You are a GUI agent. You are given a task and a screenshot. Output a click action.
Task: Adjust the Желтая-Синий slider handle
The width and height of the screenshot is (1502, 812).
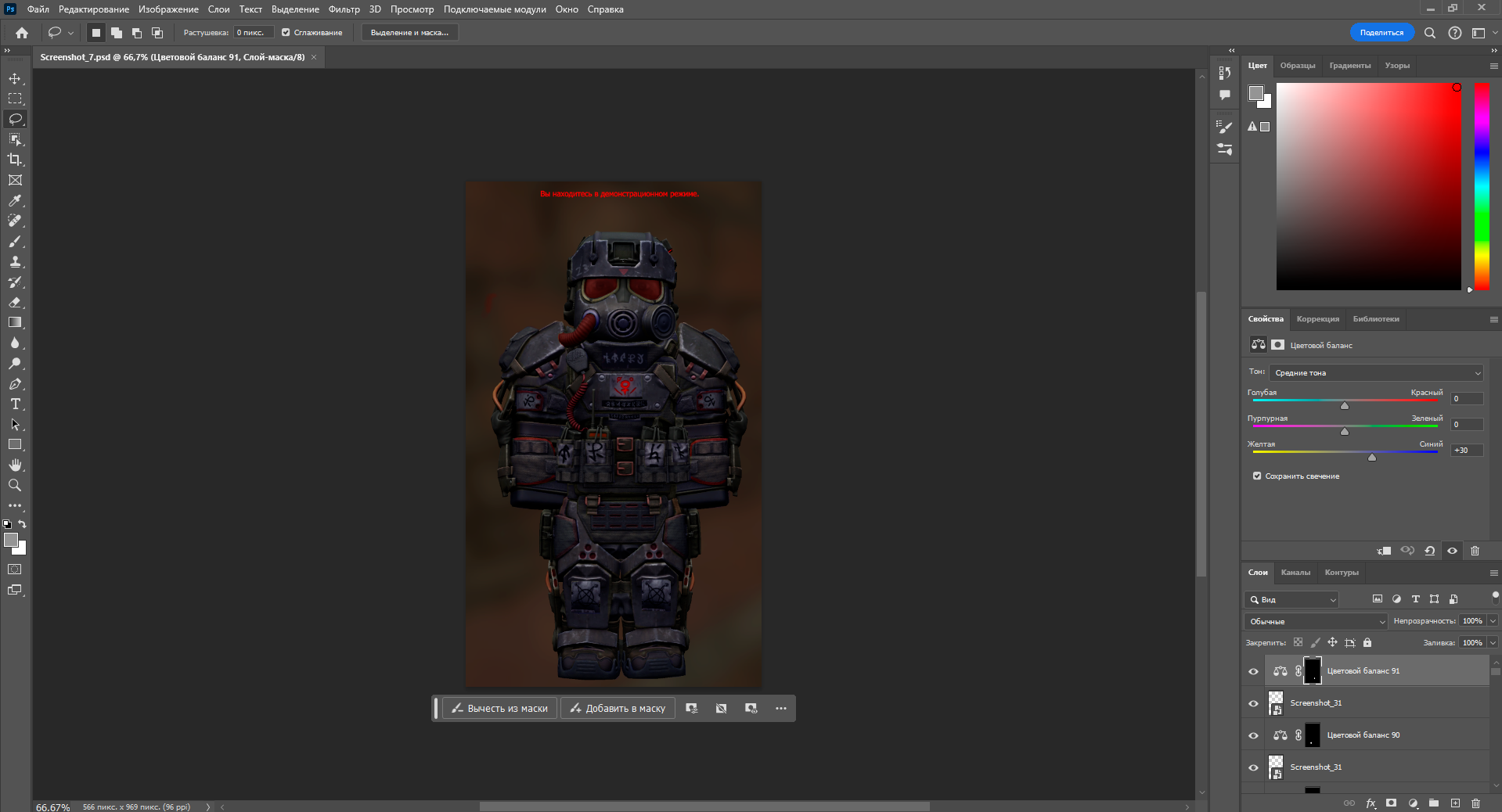pyautogui.click(x=1372, y=457)
